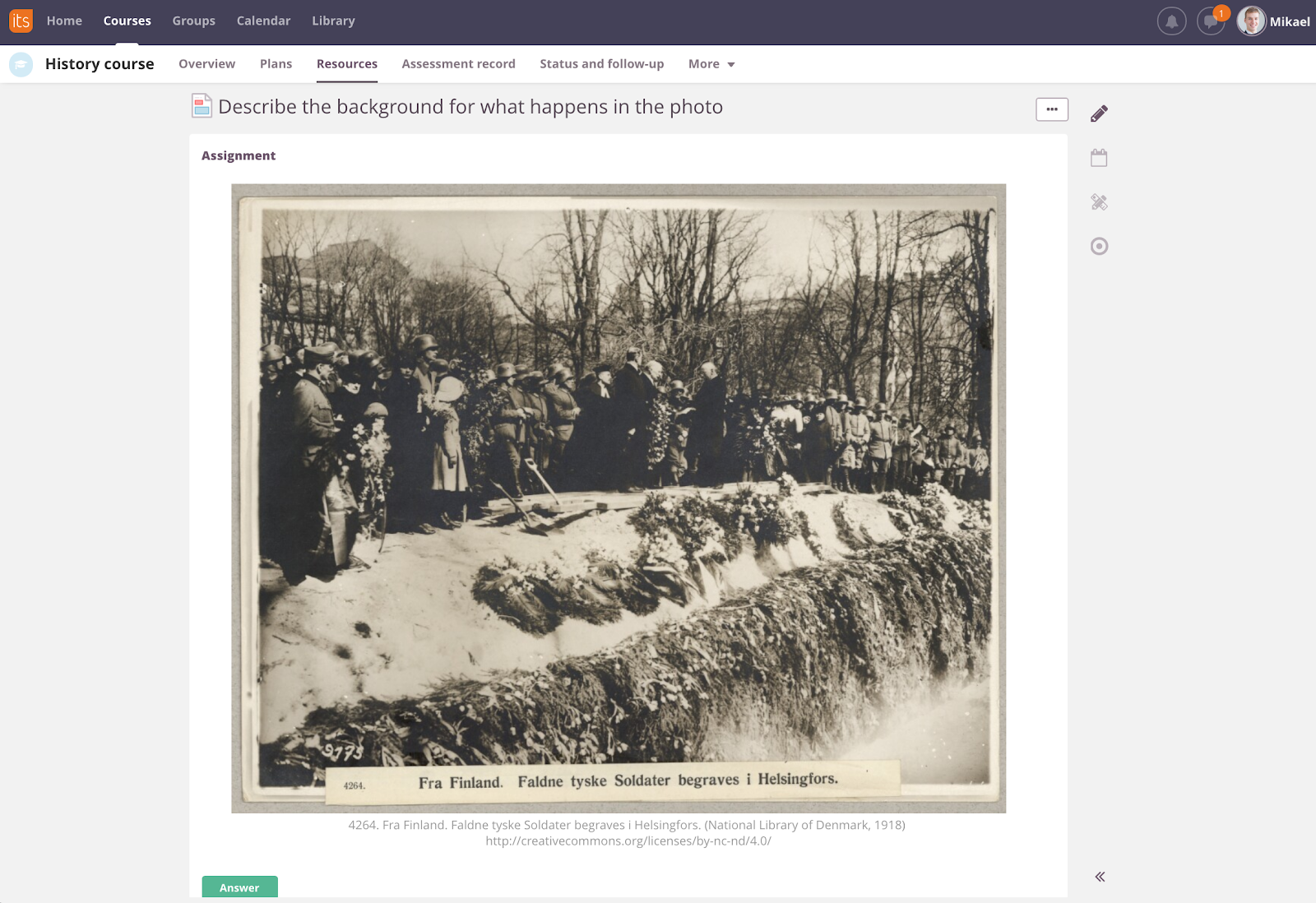
Task: Click the photo caption starting with 4264
Action: coord(627,825)
